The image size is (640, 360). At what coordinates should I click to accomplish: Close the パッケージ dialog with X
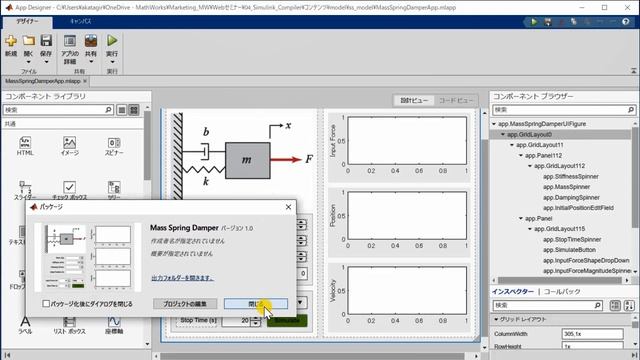[x=289, y=207]
